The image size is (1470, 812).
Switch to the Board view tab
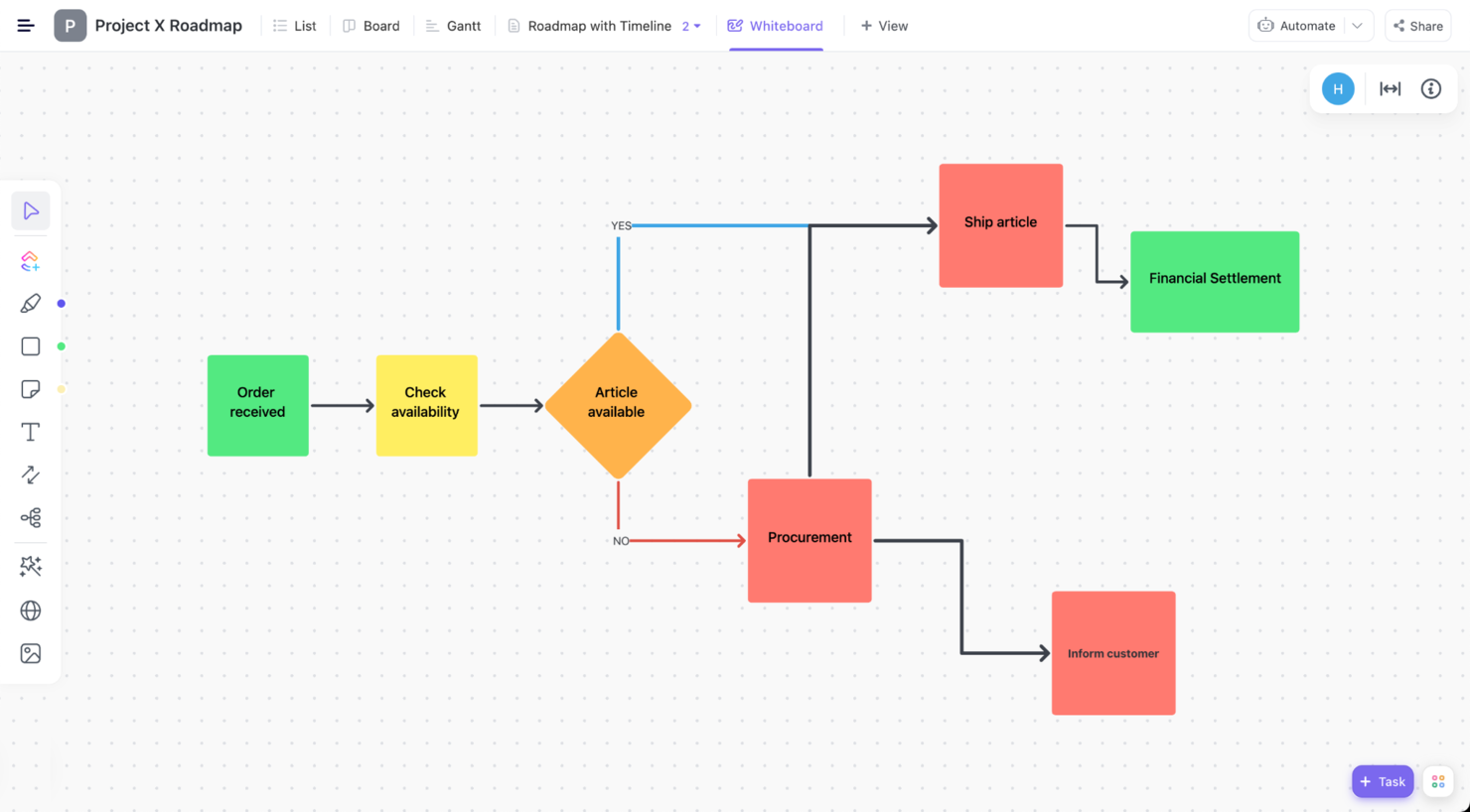[371, 26]
